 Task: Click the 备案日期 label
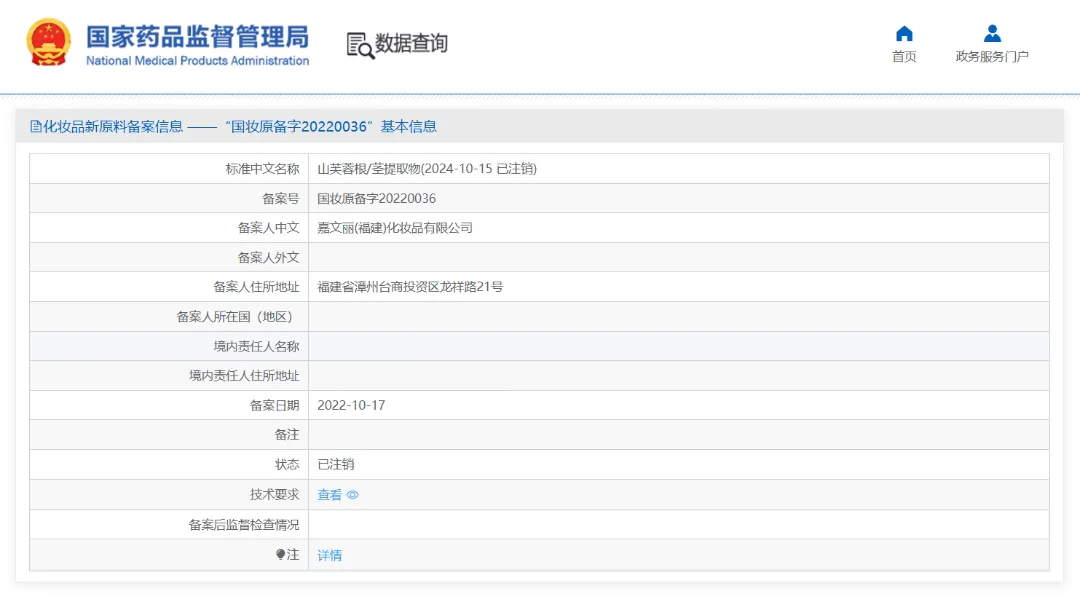tap(275, 405)
